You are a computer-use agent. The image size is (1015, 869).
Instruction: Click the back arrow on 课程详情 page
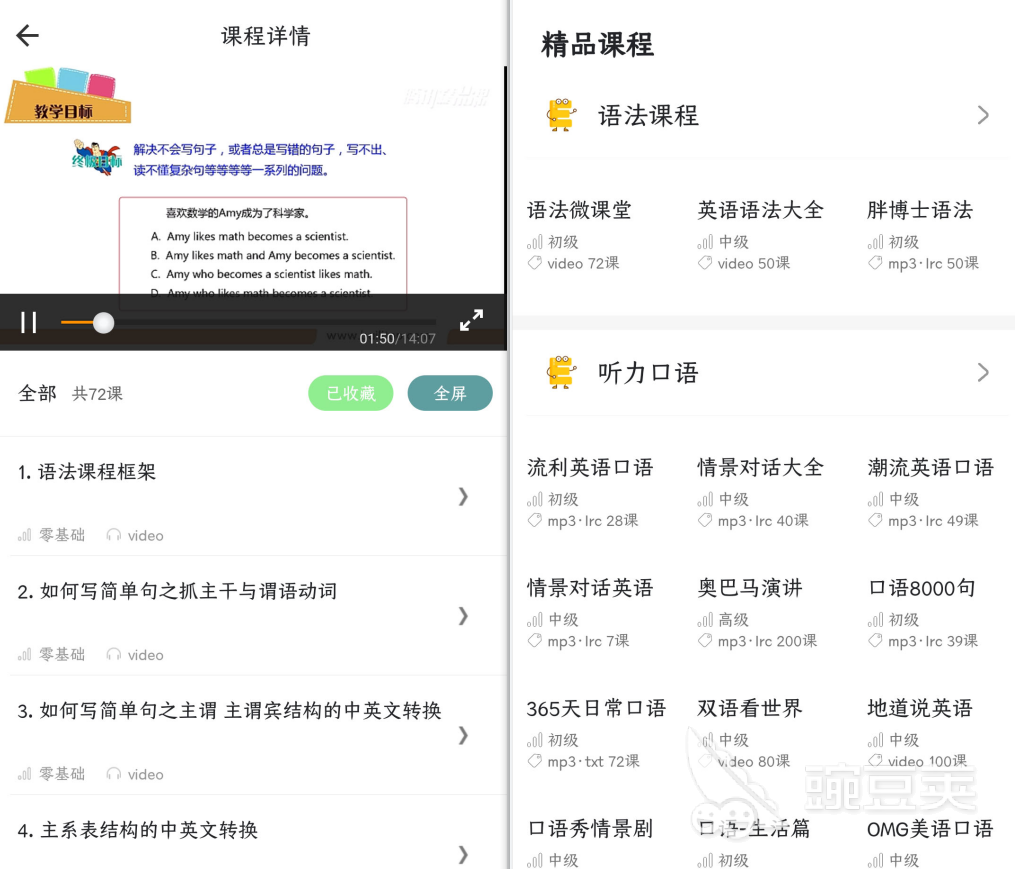[27, 35]
